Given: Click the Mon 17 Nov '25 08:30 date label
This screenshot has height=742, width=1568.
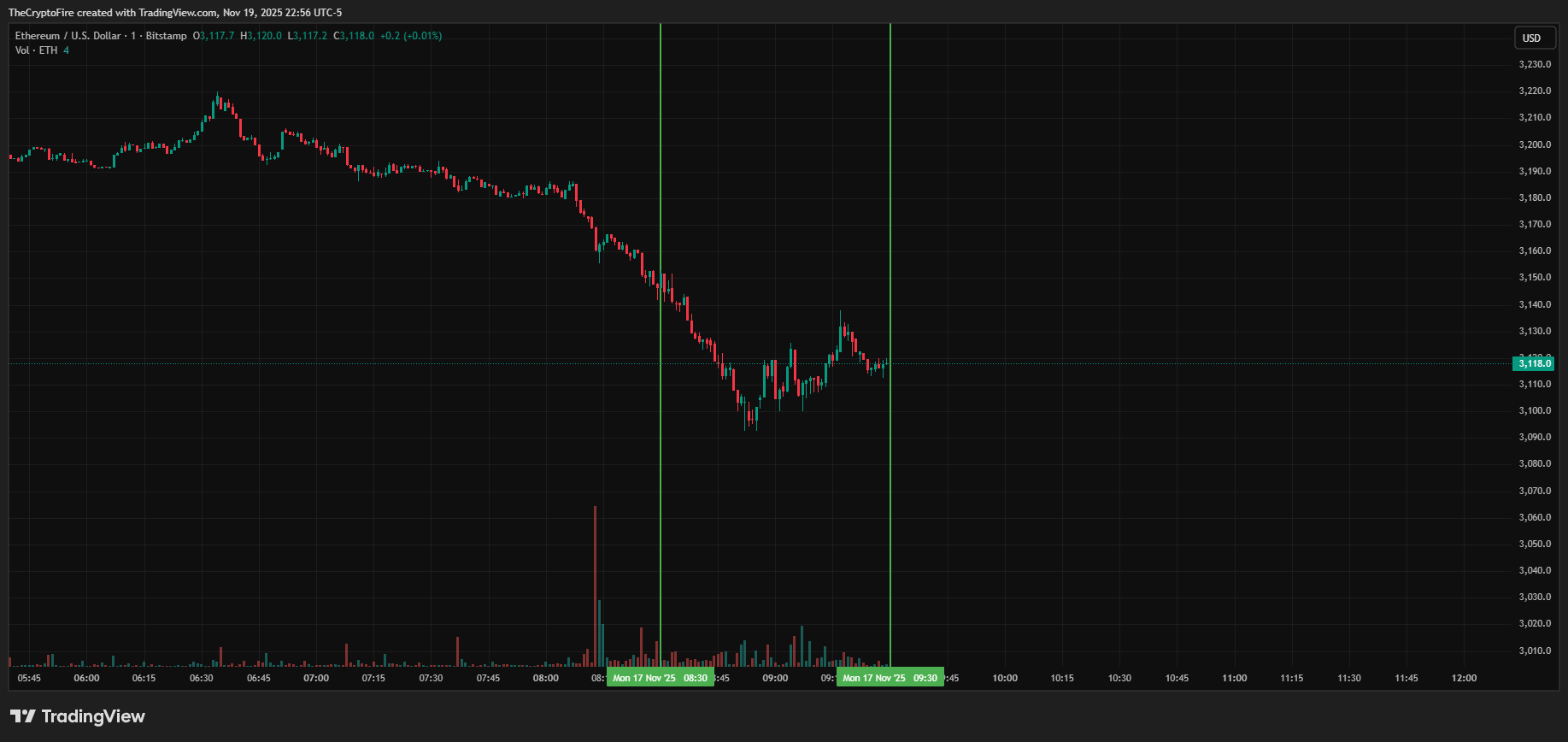Looking at the screenshot, I should click(x=661, y=678).
